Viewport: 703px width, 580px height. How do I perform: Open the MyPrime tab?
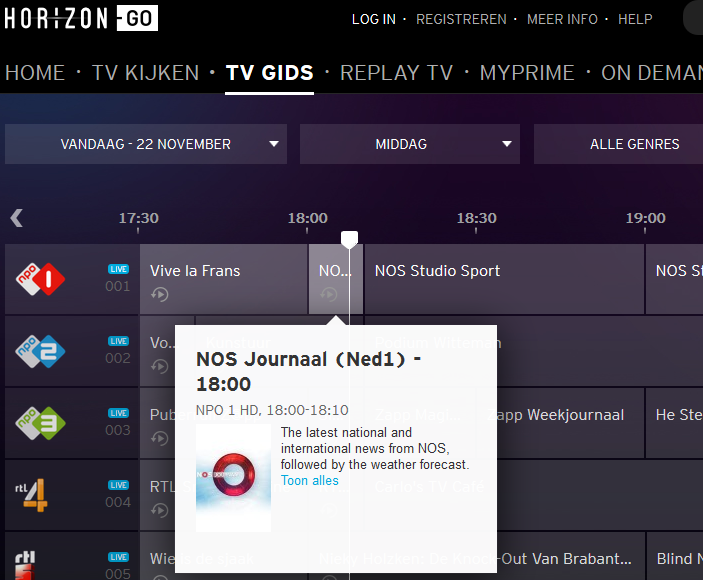(x=527, y=73)
